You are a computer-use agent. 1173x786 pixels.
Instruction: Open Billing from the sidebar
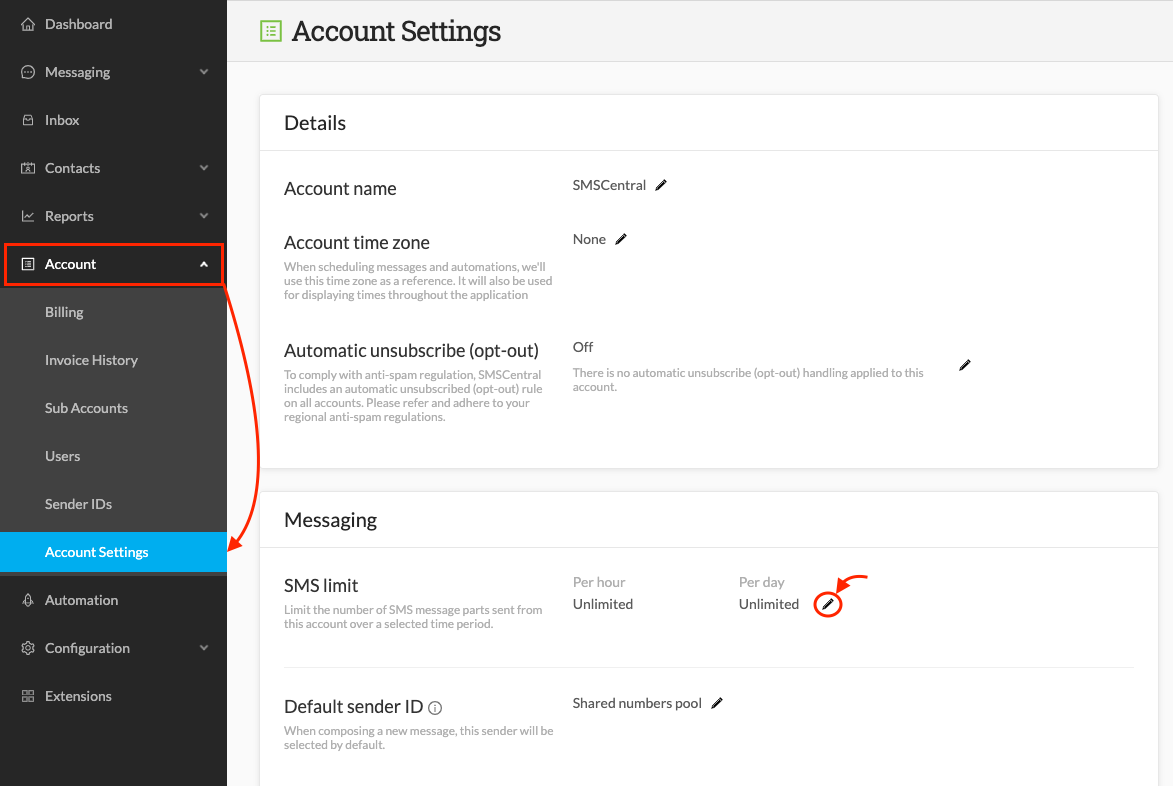[x=64, y=312]
